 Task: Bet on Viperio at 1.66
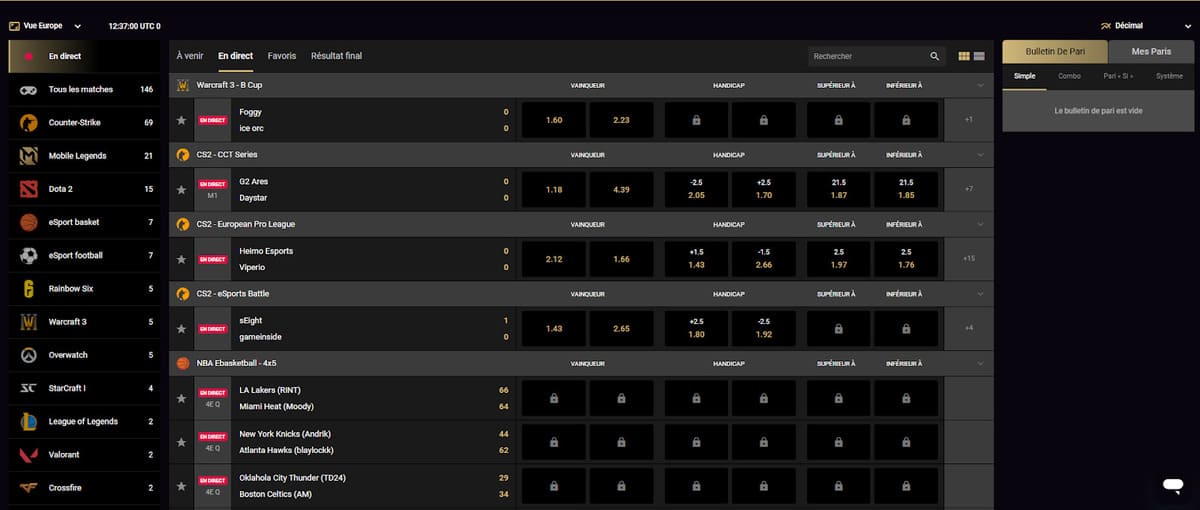[621, 259]
